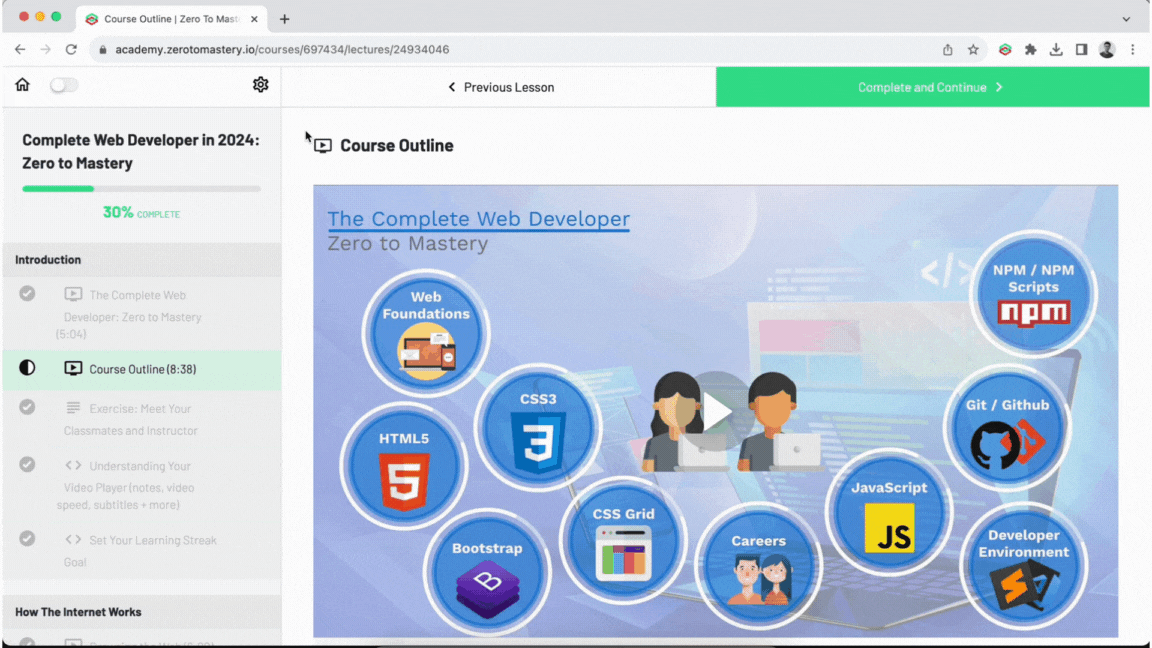Screen dimensions: 1152x648
Task: Toggle half-complete marker for Course Outline lesson
Action: pos(27,367)
